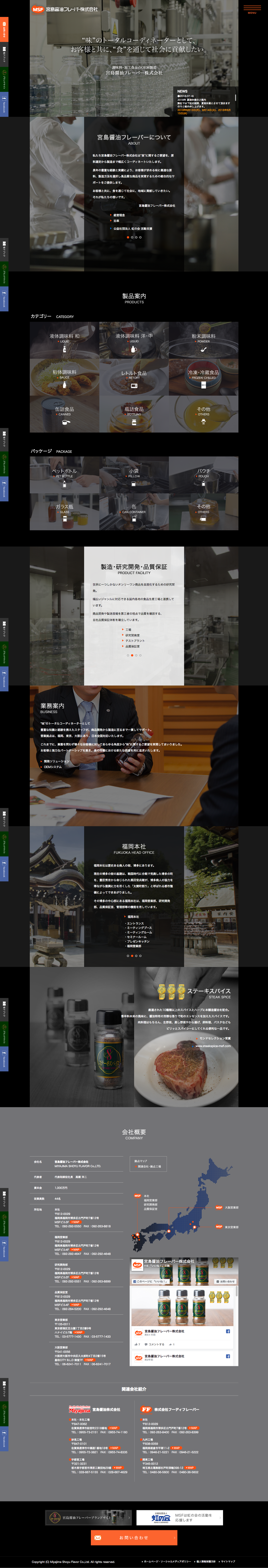Click the gold award medals beside ステーキスパイス
Viewport: 268px width, 1568px height.
pos(171,992)
